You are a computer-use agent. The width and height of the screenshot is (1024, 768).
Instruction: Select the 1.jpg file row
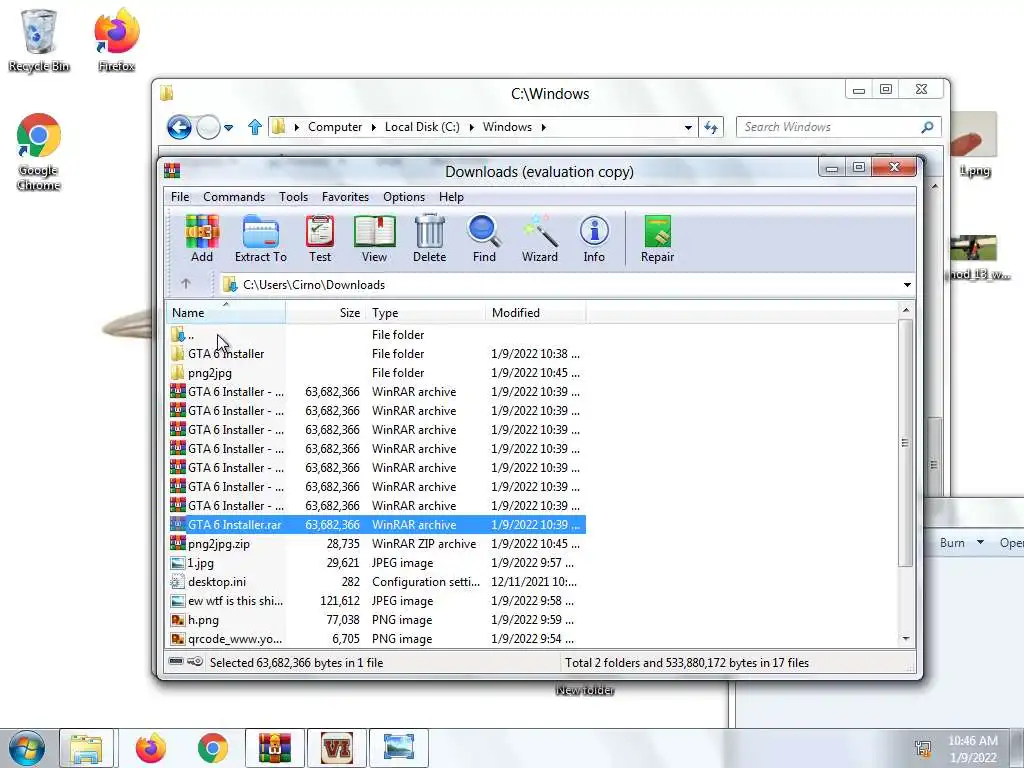[x=376, y=562]
